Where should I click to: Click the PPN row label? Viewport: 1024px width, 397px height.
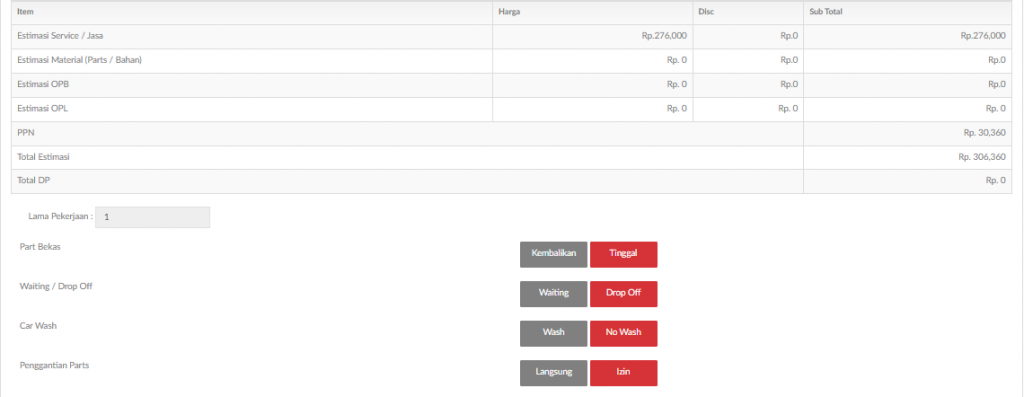click(25, 133)
